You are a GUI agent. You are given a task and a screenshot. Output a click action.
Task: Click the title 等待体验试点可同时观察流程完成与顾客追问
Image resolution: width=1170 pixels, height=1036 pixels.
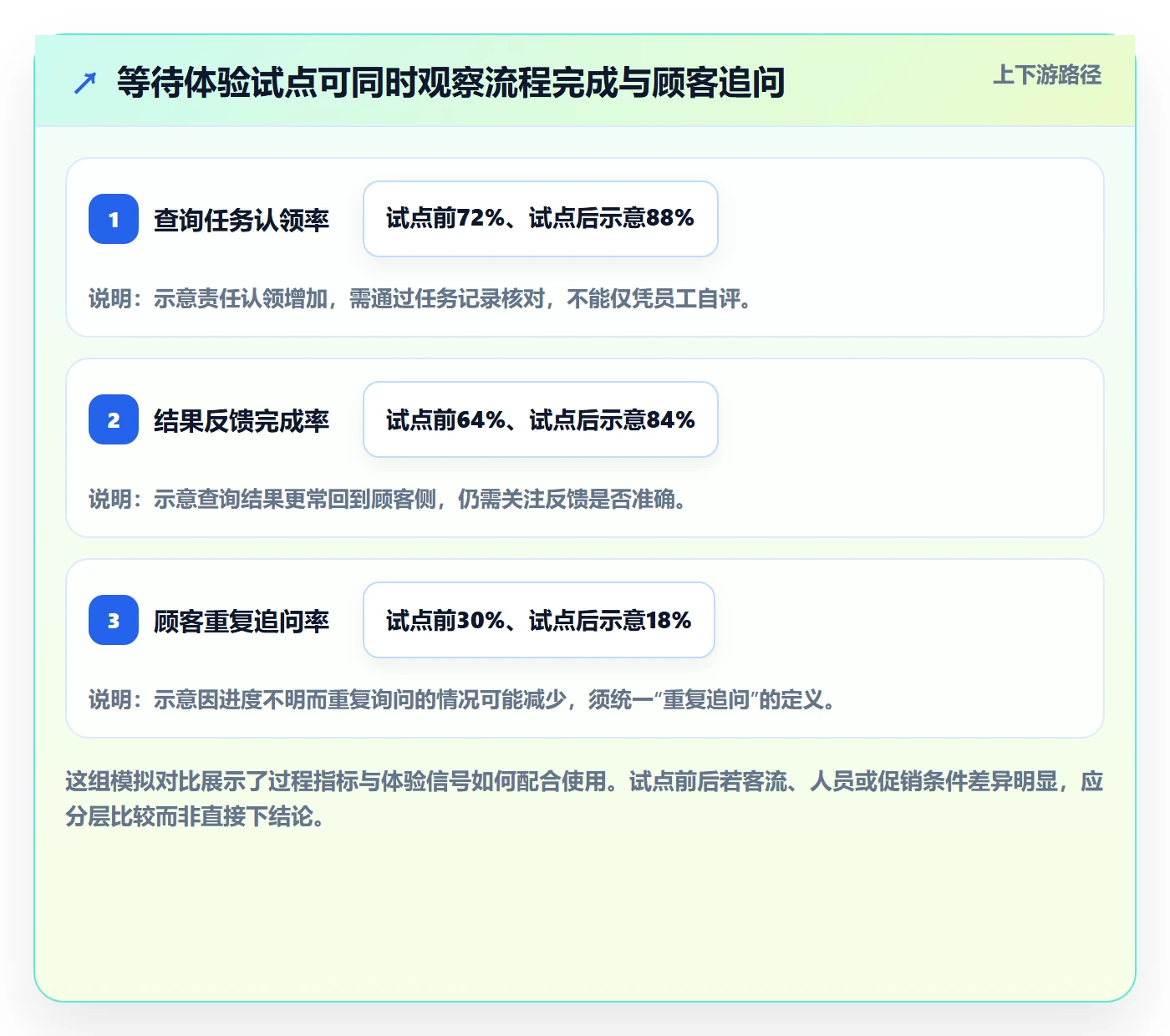point(450,82)
